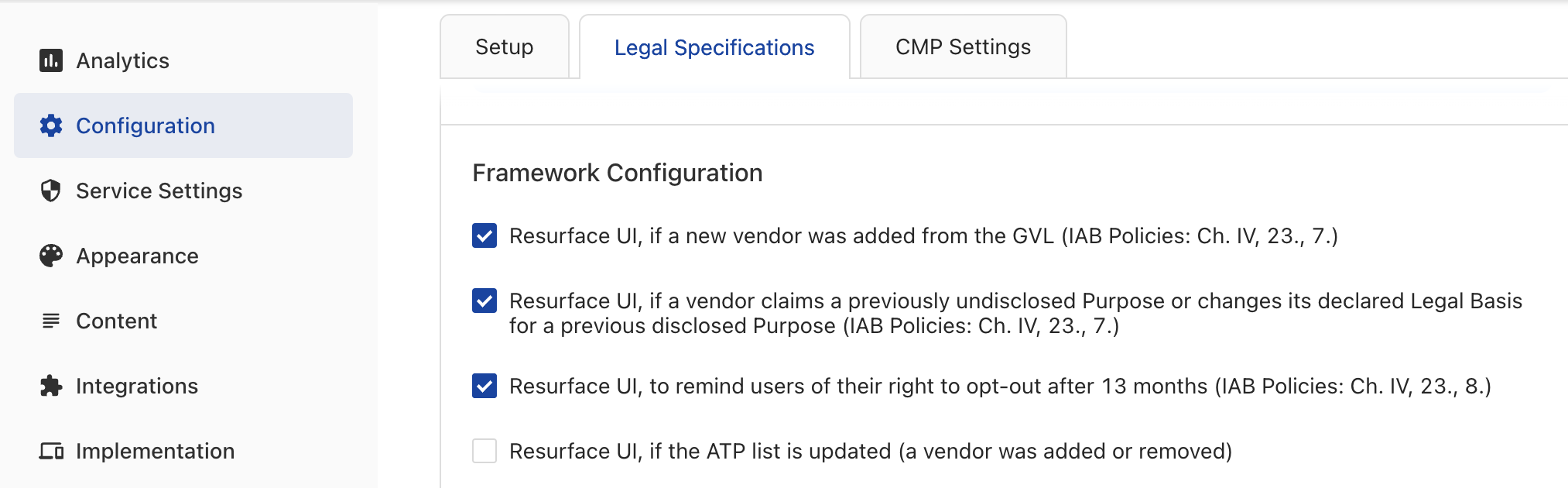Viewport: 1568px width, 488px height.
Task: Open the CMP Settings tab
Action: [963, 47]
